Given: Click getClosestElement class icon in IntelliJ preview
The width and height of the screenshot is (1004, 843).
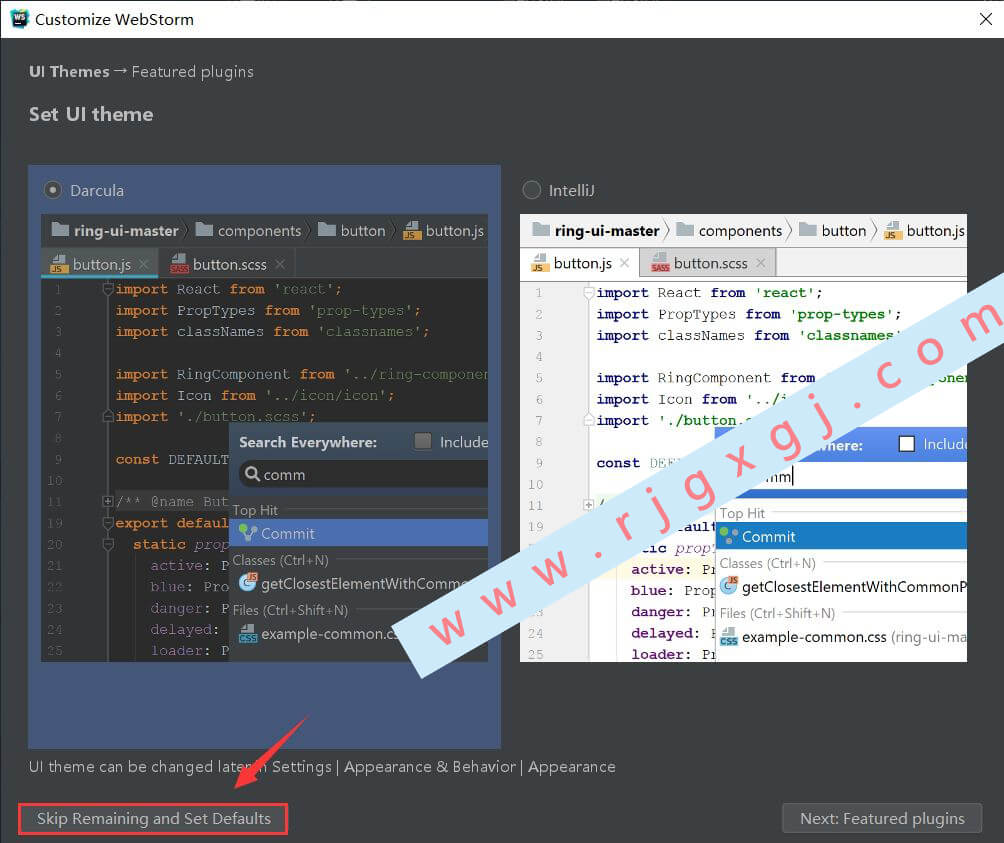Looking at the screenshot, I should [729, 585].
